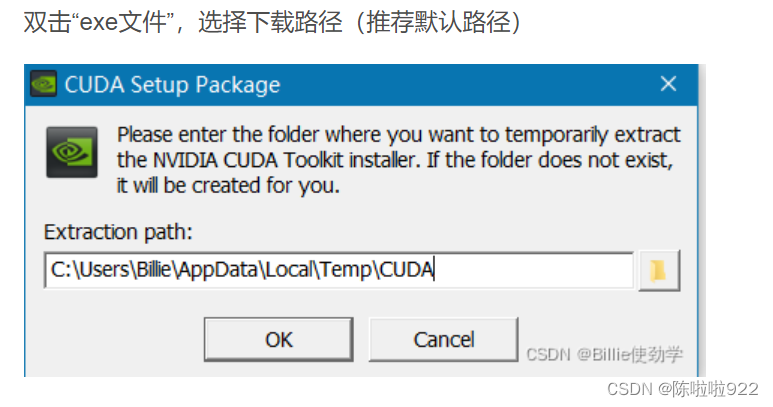Click the "Local" segment in extraction path
The width and height of the screenshot is (773, 407).
point(289,270)
